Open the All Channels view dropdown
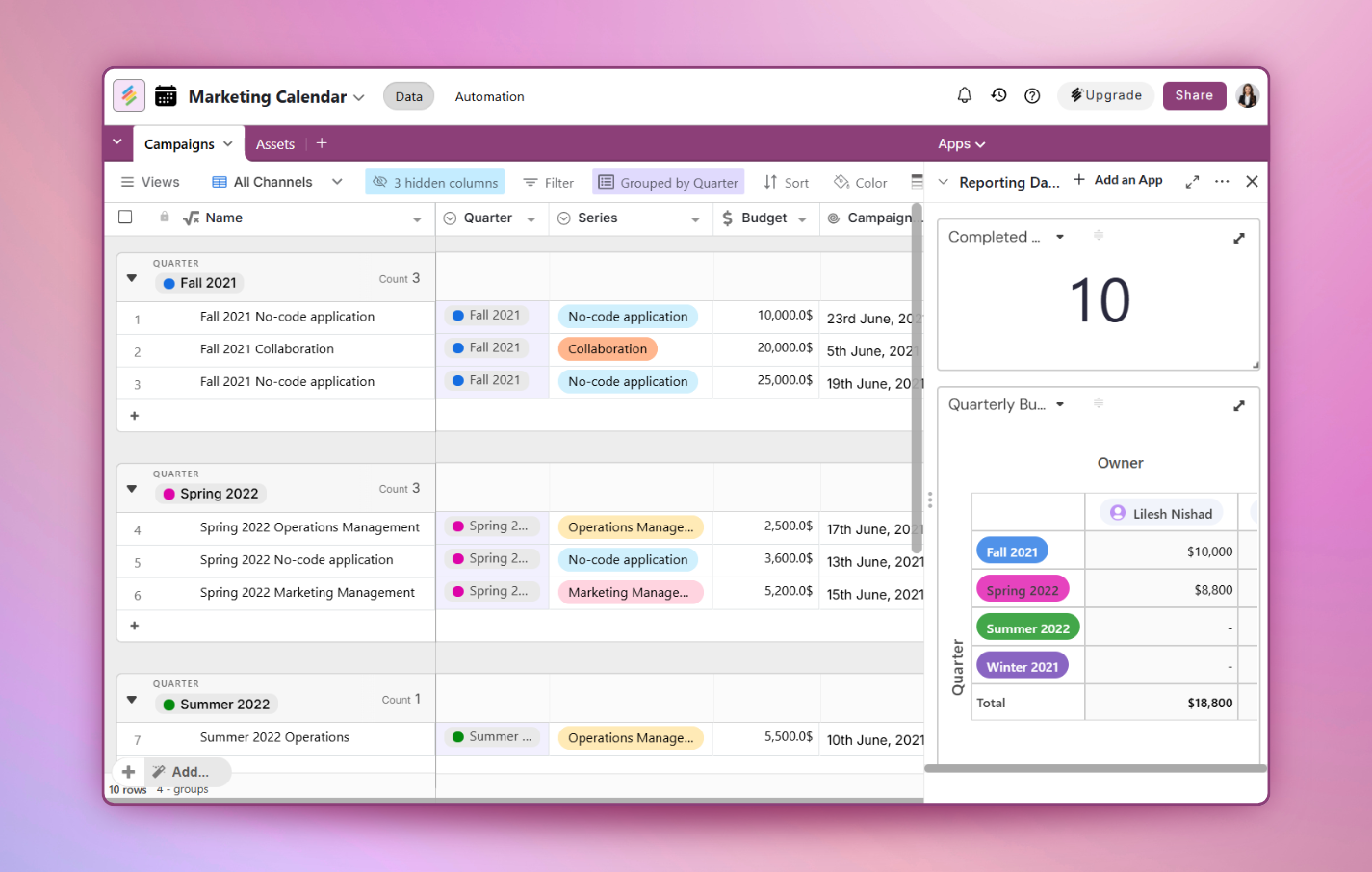This screenshot has height=872, width=1372. pos(337,182)
